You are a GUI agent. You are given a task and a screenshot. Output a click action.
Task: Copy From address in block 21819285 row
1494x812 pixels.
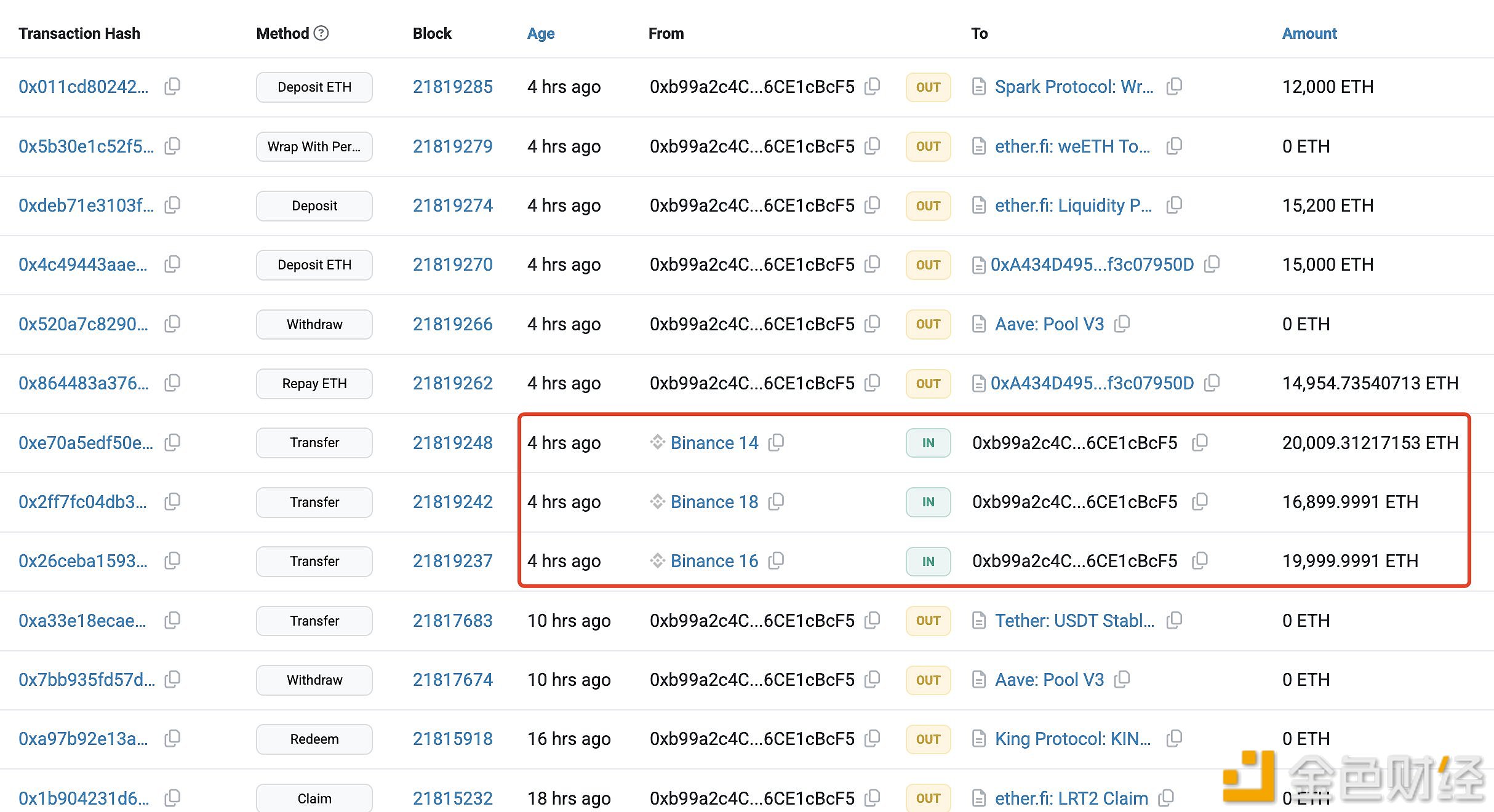(x=872, y=87)
